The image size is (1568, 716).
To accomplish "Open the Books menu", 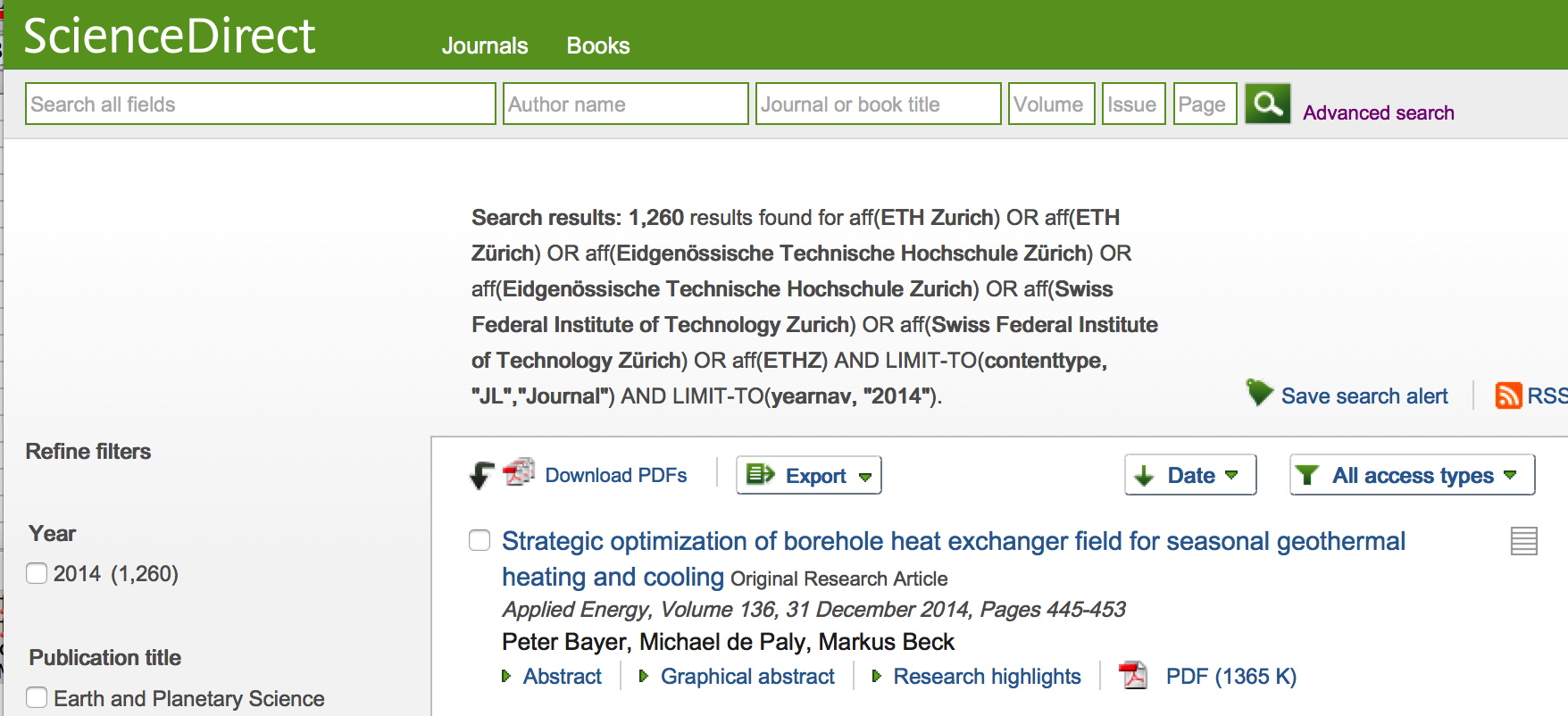I will click(x=597, y=46).
